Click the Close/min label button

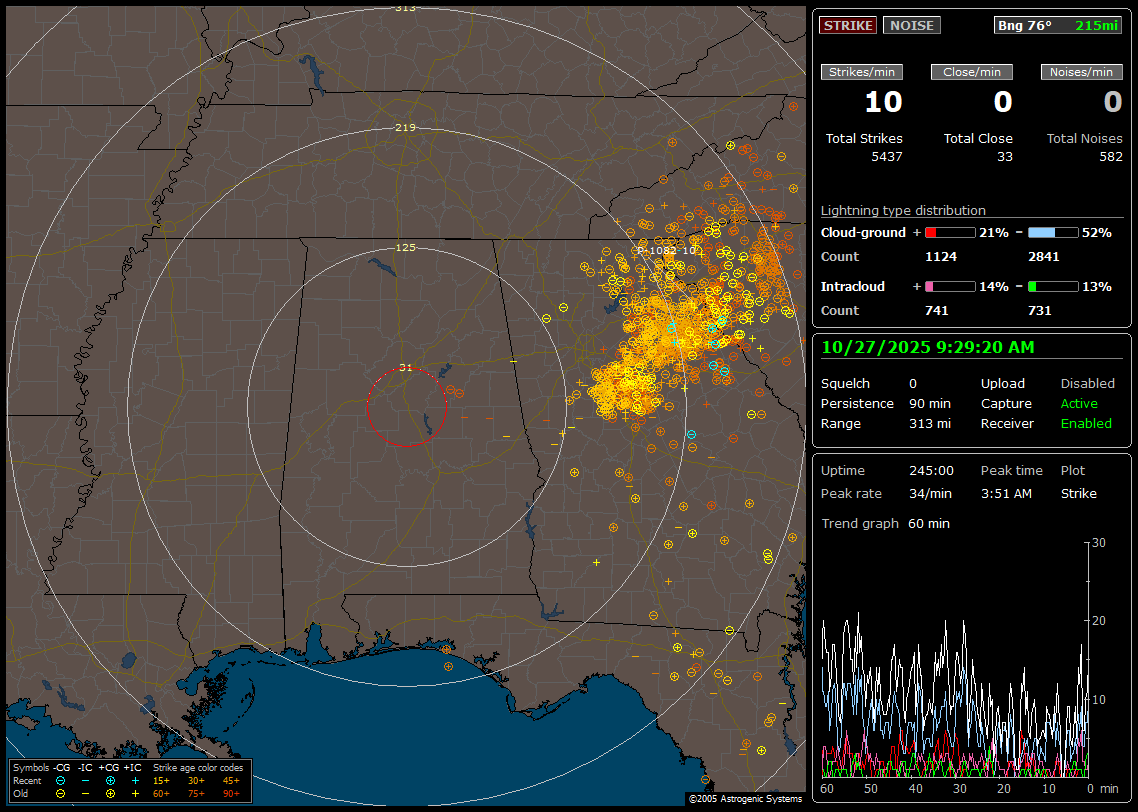pyautogui.click(x=972, y=72)
